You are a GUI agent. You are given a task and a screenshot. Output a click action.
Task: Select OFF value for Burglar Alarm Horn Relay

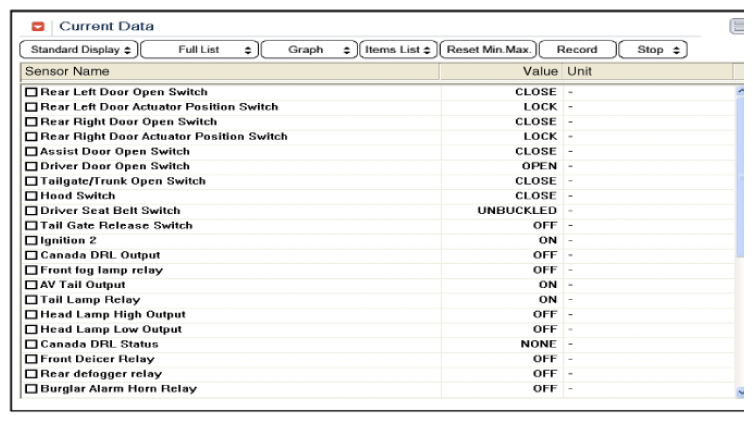[x=545, y=389]
